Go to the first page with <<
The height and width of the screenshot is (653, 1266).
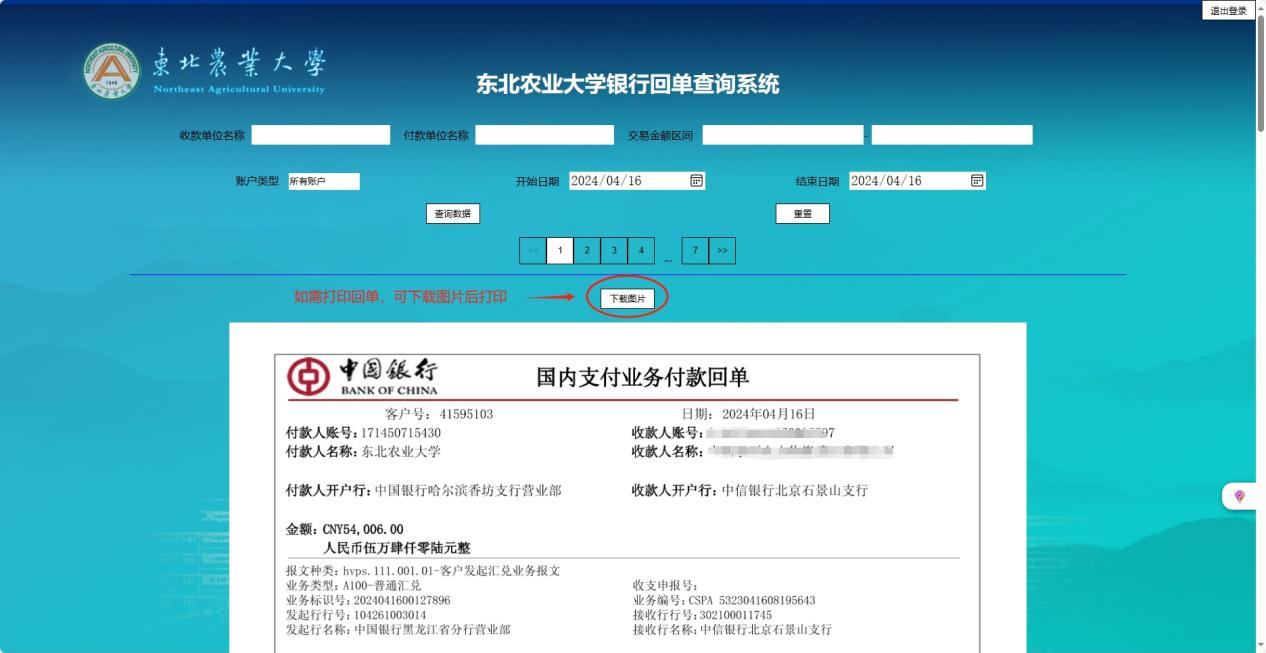tap(533, 251)
